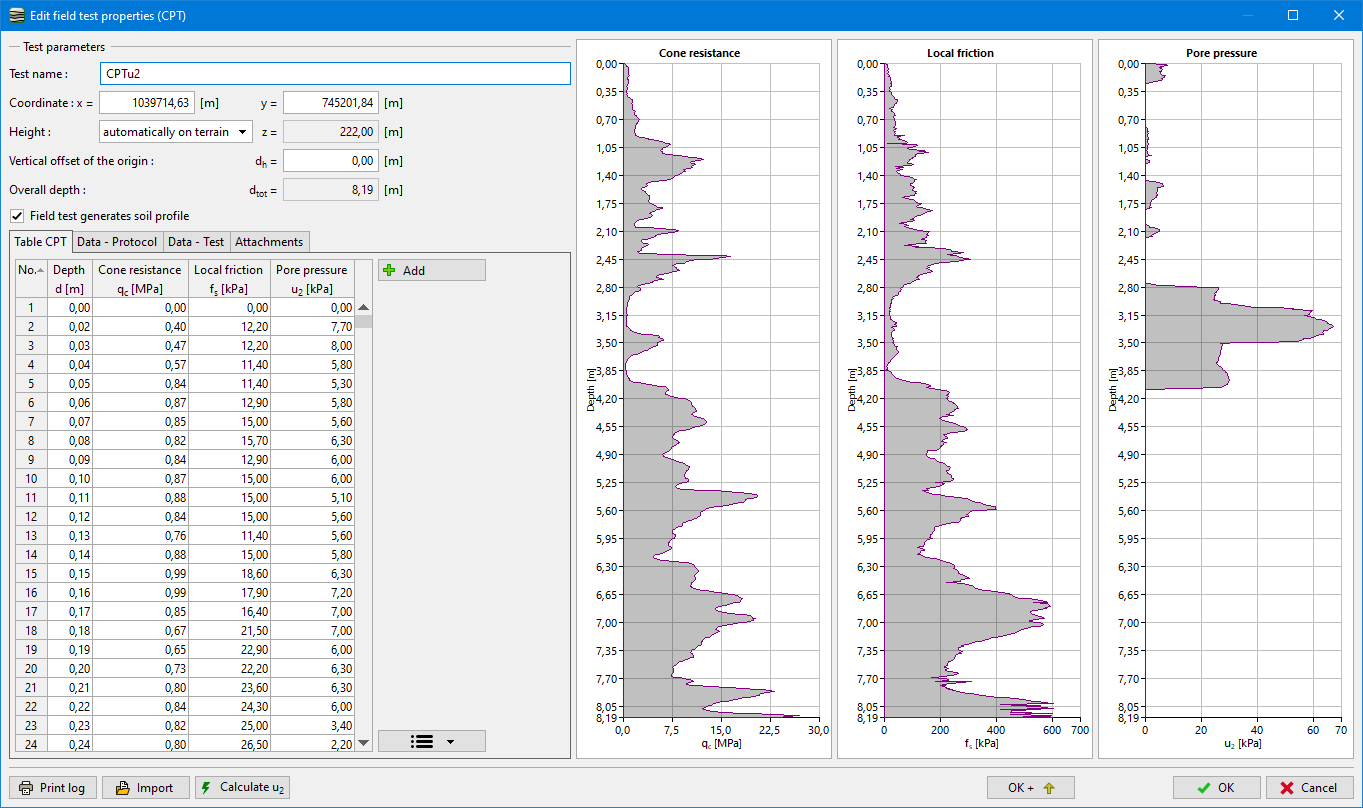Click local friction 22,90 in row 19
1363x808 pixels.
229,649
